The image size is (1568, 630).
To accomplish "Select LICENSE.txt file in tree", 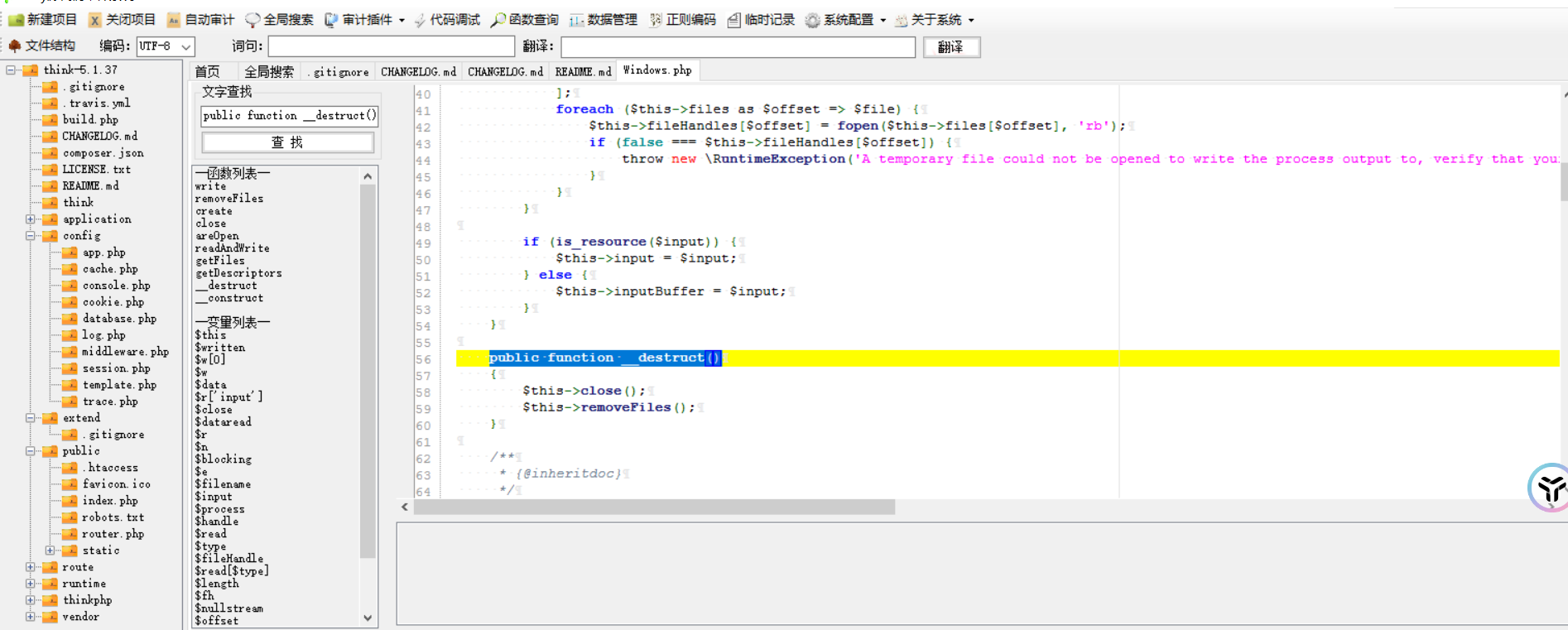I will pyautogui.click(x=96, y=170).
